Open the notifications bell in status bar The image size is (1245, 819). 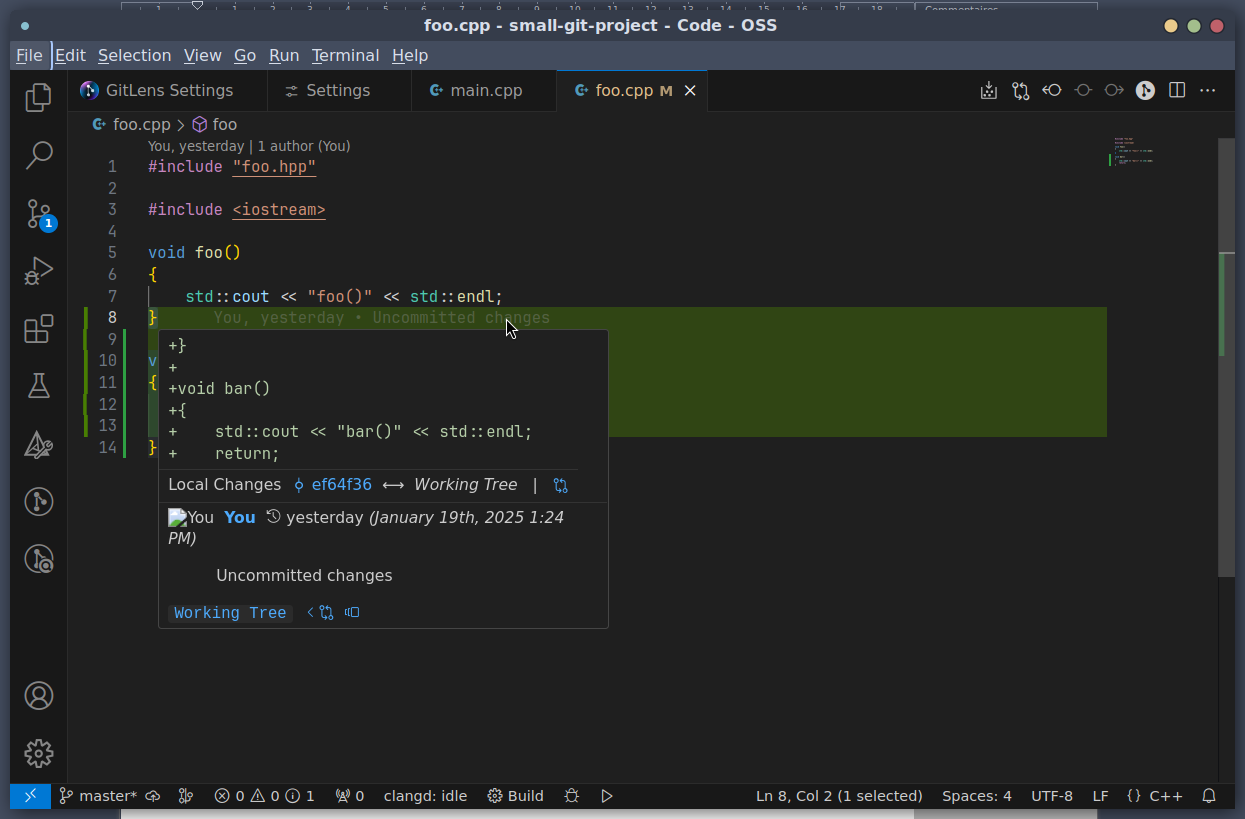point(1208,796)
